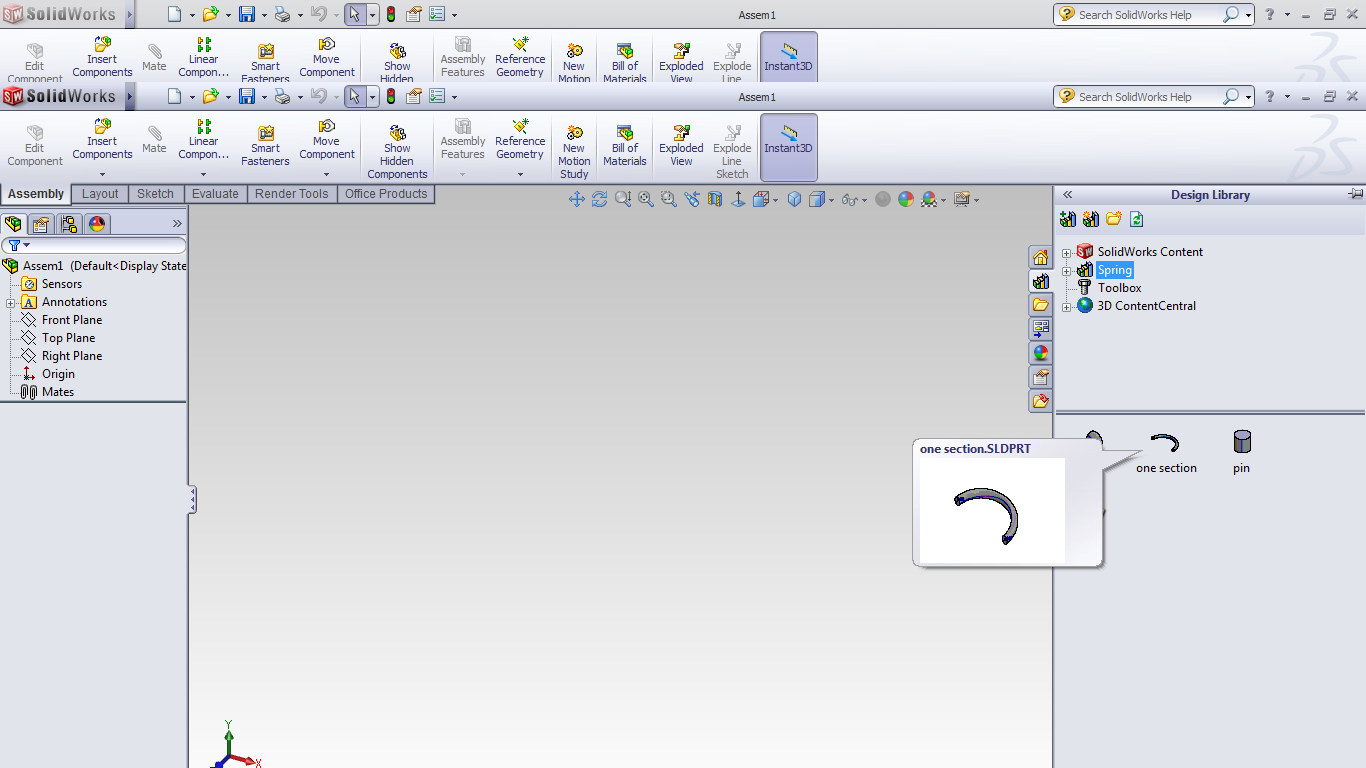Click the View Settings monitor icon
Image resolution: width=1366 pixels, height=768 pixels.
point(961,199)
